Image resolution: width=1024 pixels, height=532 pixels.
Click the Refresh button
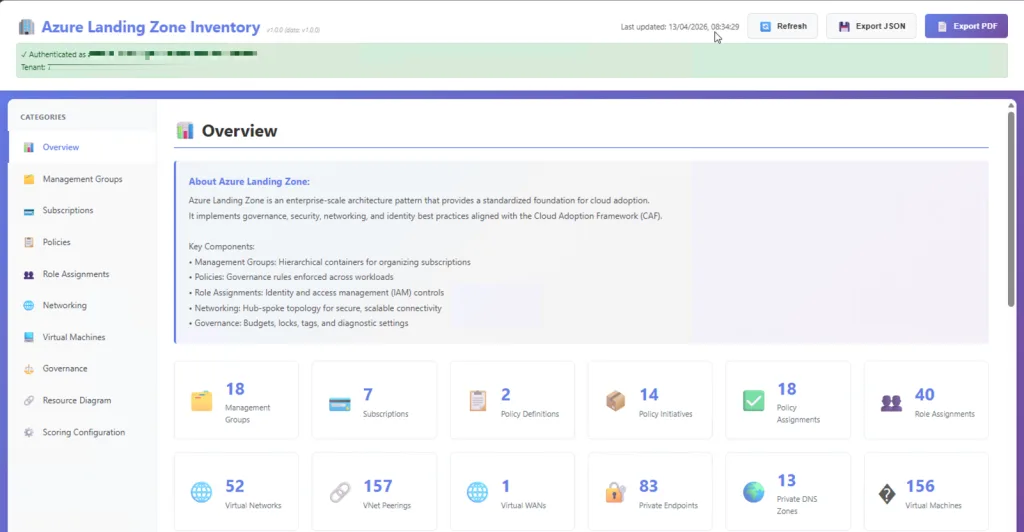point(782,26)
